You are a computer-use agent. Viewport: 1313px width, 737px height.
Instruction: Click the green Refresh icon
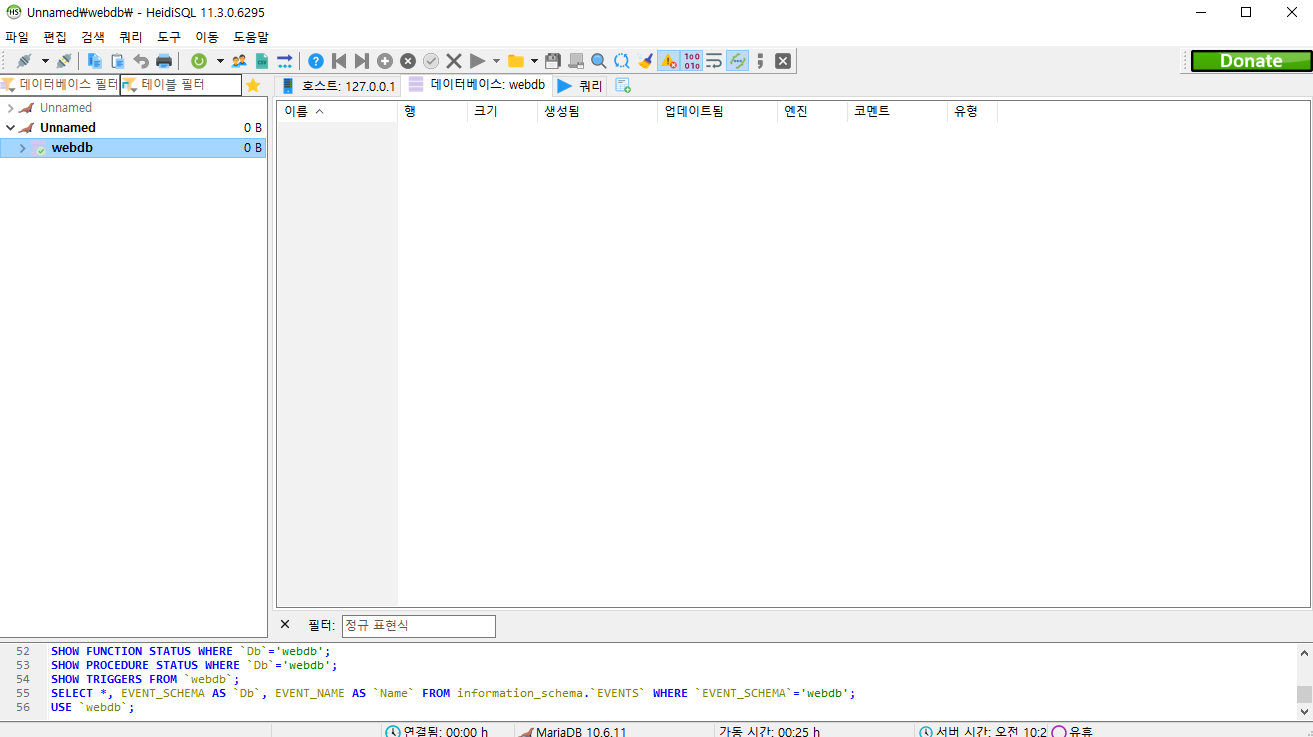point(199,61)
